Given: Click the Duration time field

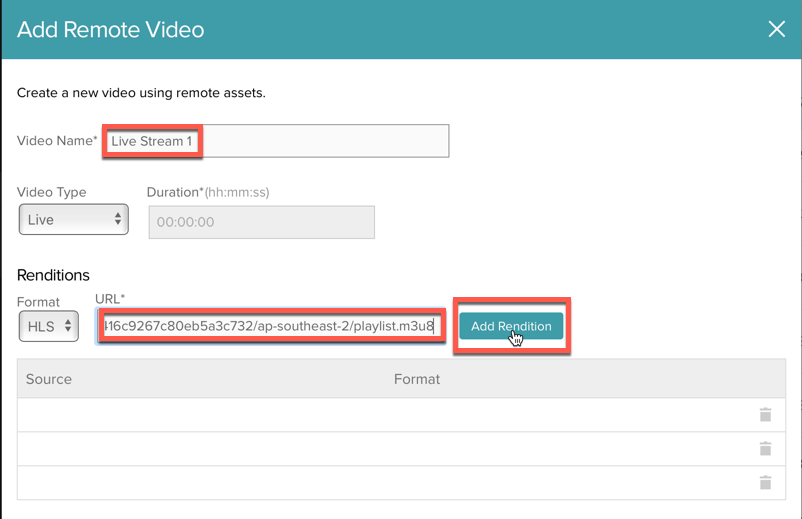Looking at the screenshot, I should (x=261, y=222).
